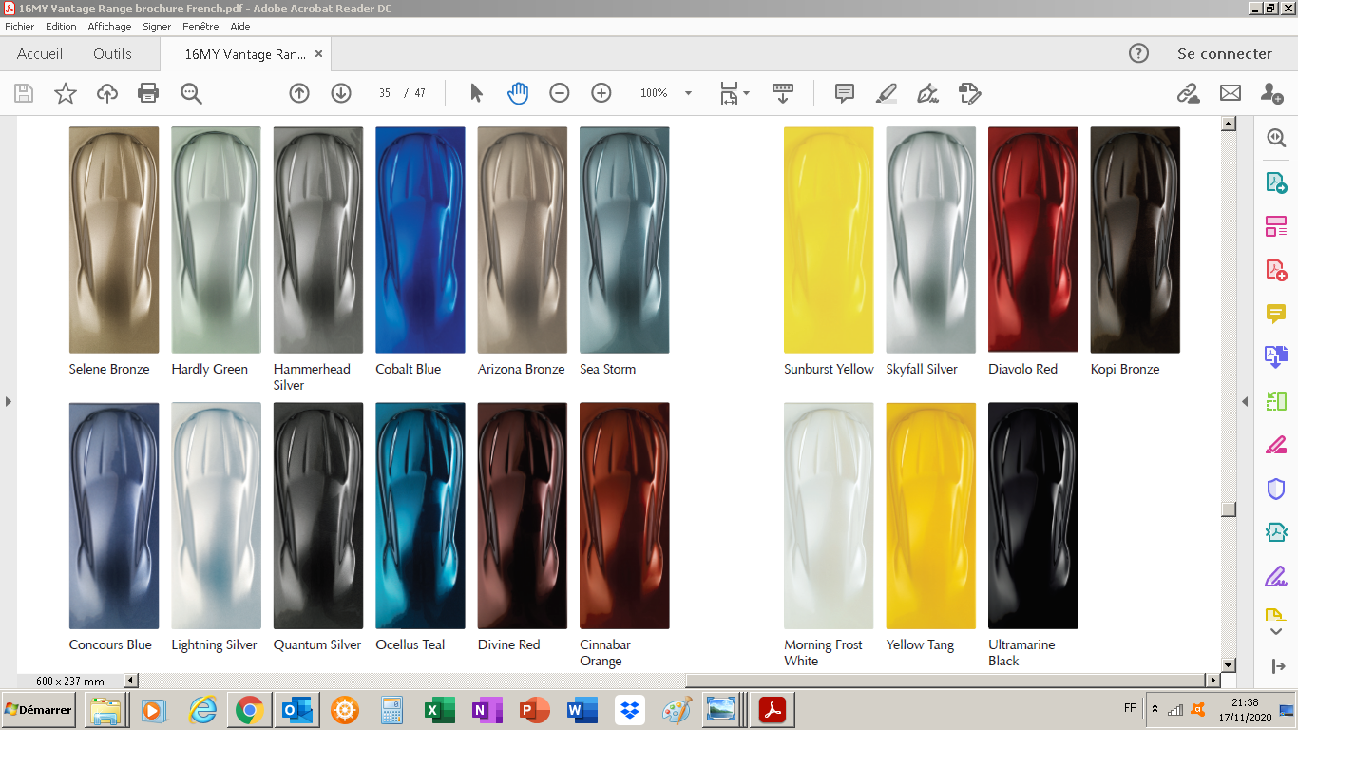Click the Cinnabar Orange paint swatch
This screenshot has height=768, width=1366.
pos(625,516)
